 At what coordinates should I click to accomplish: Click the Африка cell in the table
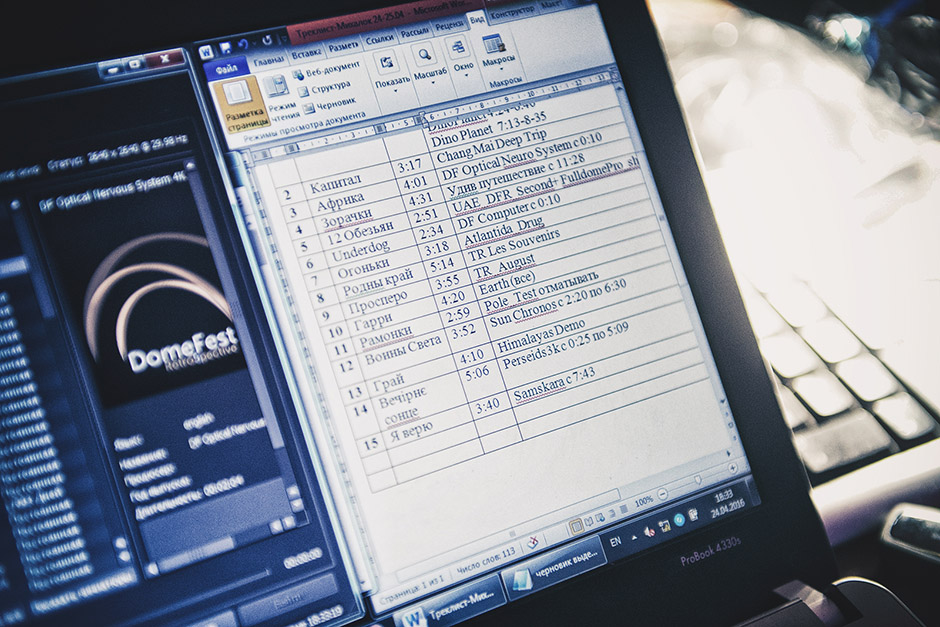[x=340, y=201]
